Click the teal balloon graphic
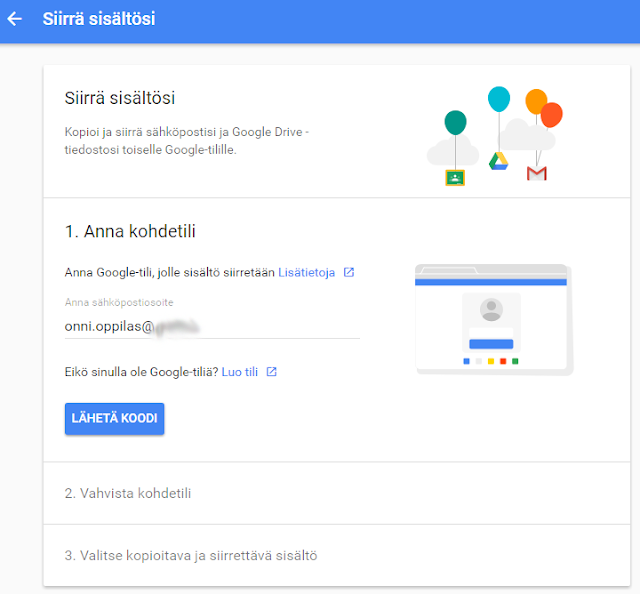Screen dimensions: 640x594 pyautogui.click(x=455, y=123)
